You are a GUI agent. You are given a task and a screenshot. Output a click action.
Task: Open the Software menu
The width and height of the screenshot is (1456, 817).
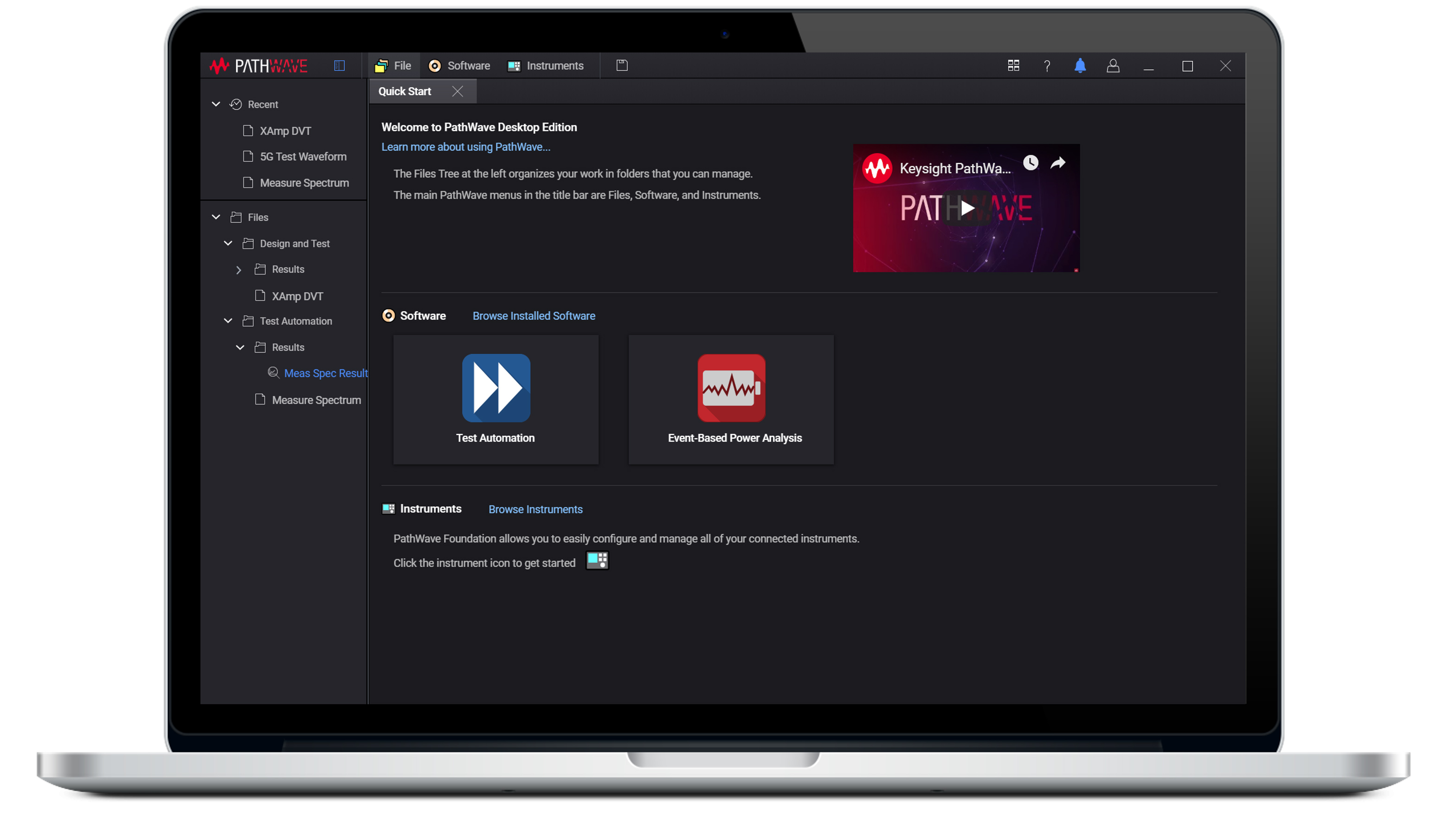[459, 65]
